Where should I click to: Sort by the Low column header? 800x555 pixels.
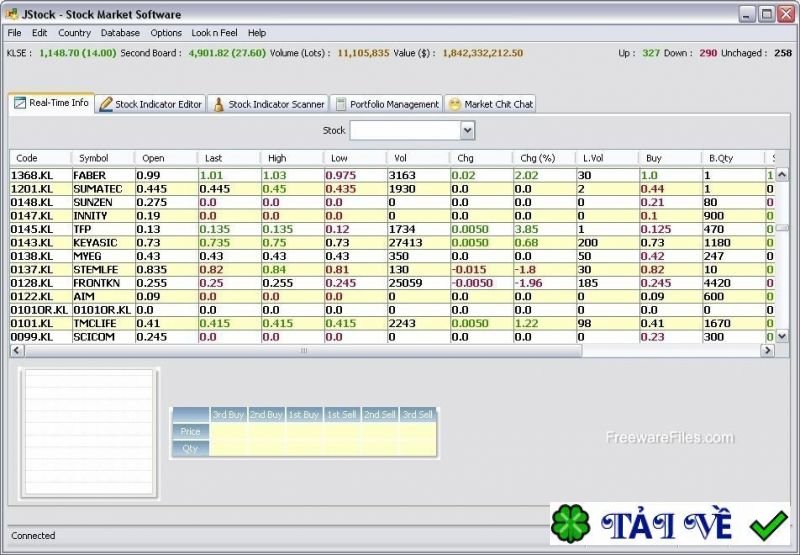[x=355, y=158]
